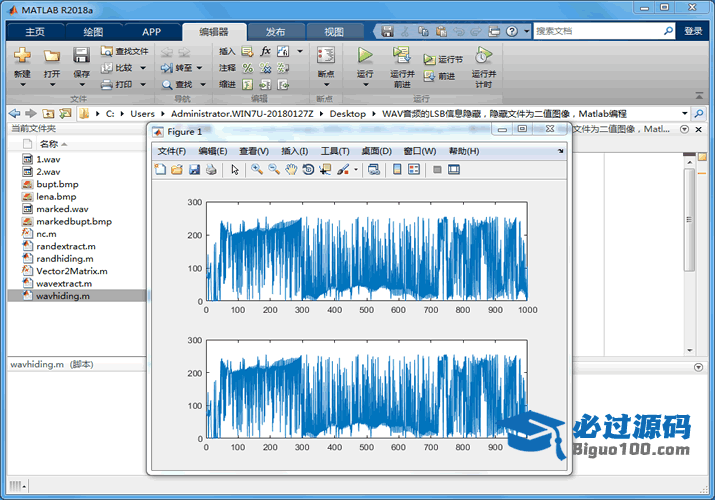
Task: Click the uncomment icon with X
Action: point(265,68)
